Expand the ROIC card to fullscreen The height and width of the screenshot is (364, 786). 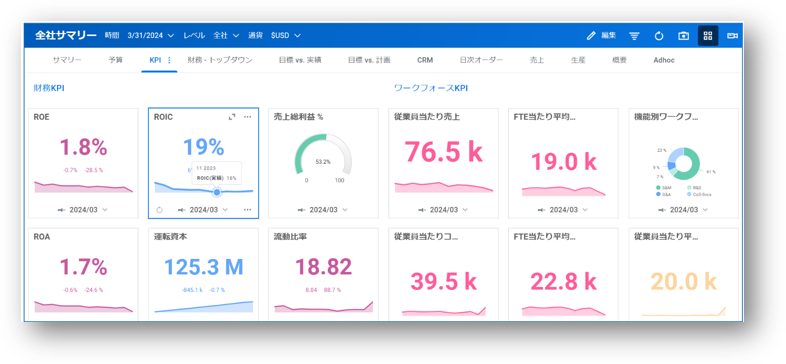(x=232, y=117)
